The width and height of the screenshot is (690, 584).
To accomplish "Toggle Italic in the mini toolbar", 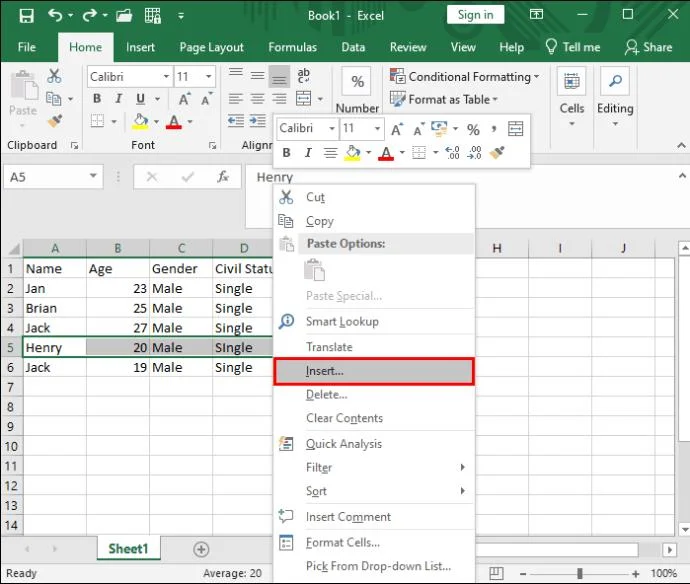I will coord(307,153).
